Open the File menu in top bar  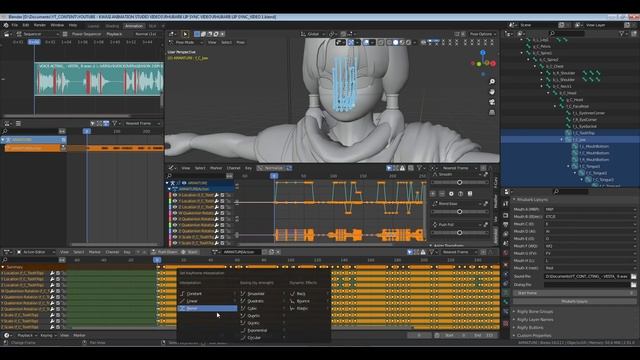pyautogui.click(x=15, y=25)
